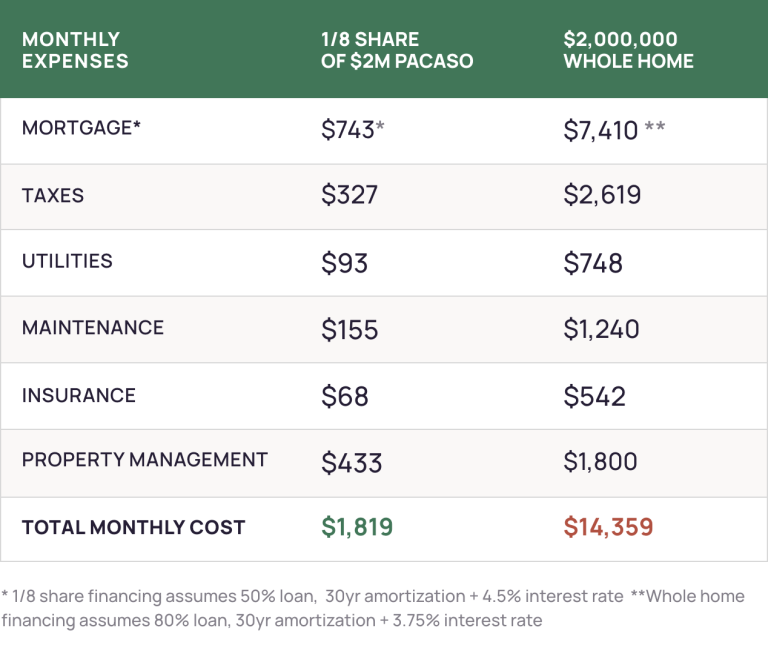Click the financing assumptions footnote text
This screenshot has height=648, width=768.
pos(373,608)
